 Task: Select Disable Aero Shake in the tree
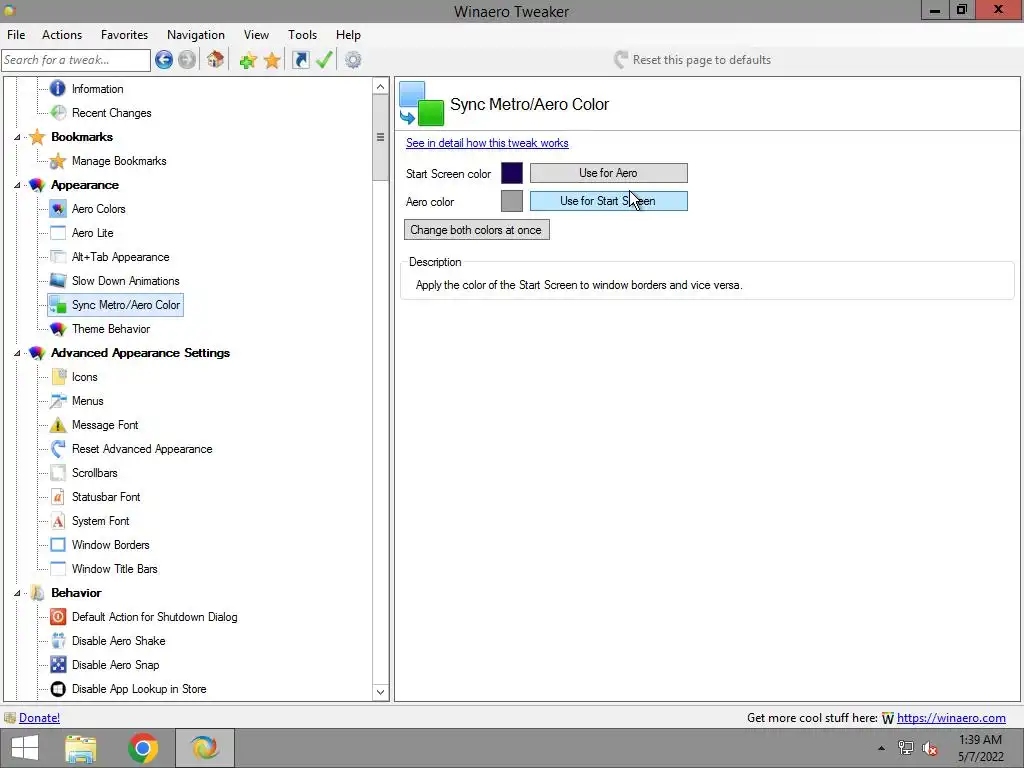[x=118, y=641]
